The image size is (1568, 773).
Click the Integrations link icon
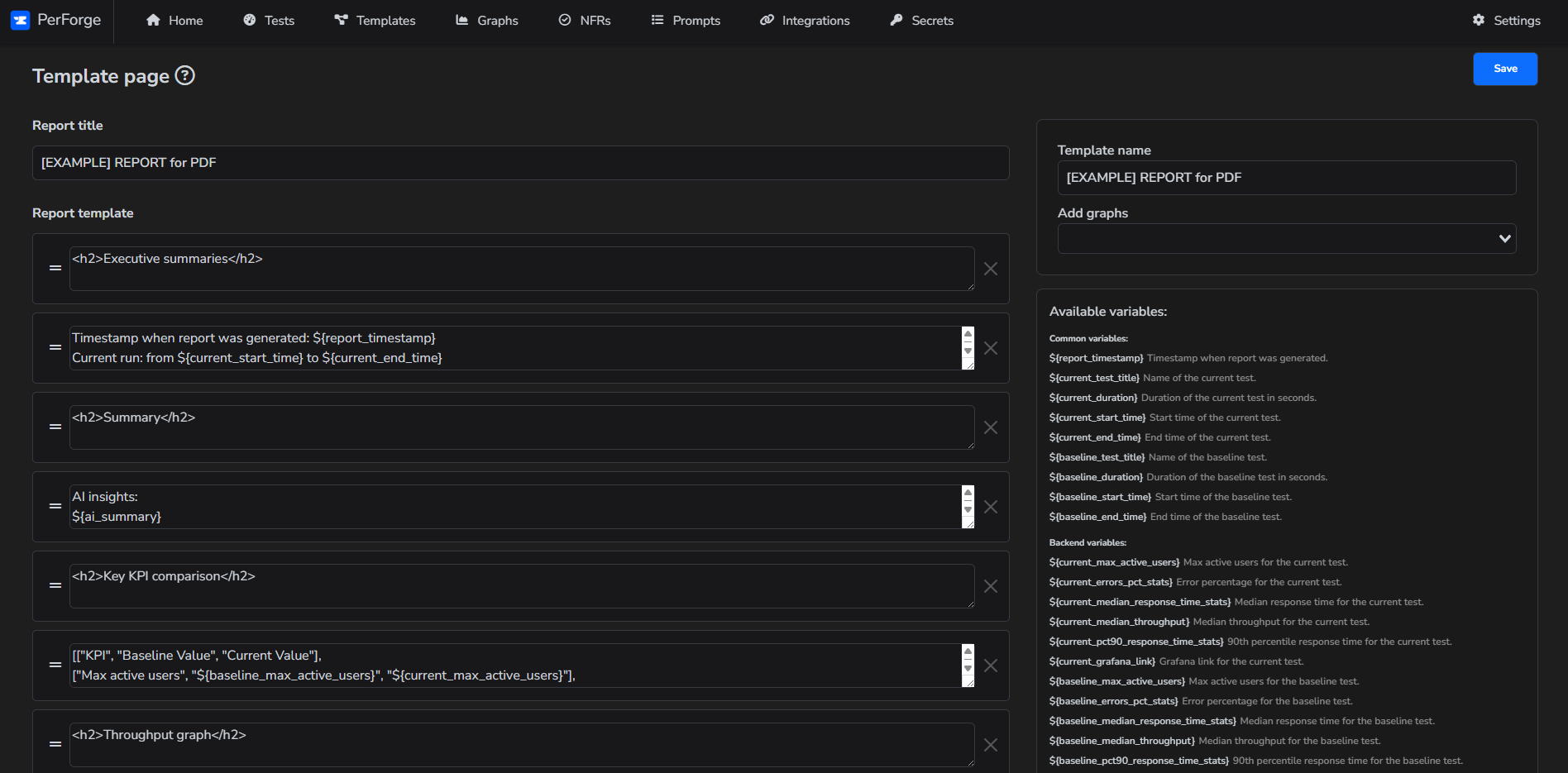(x=767, y=20)
